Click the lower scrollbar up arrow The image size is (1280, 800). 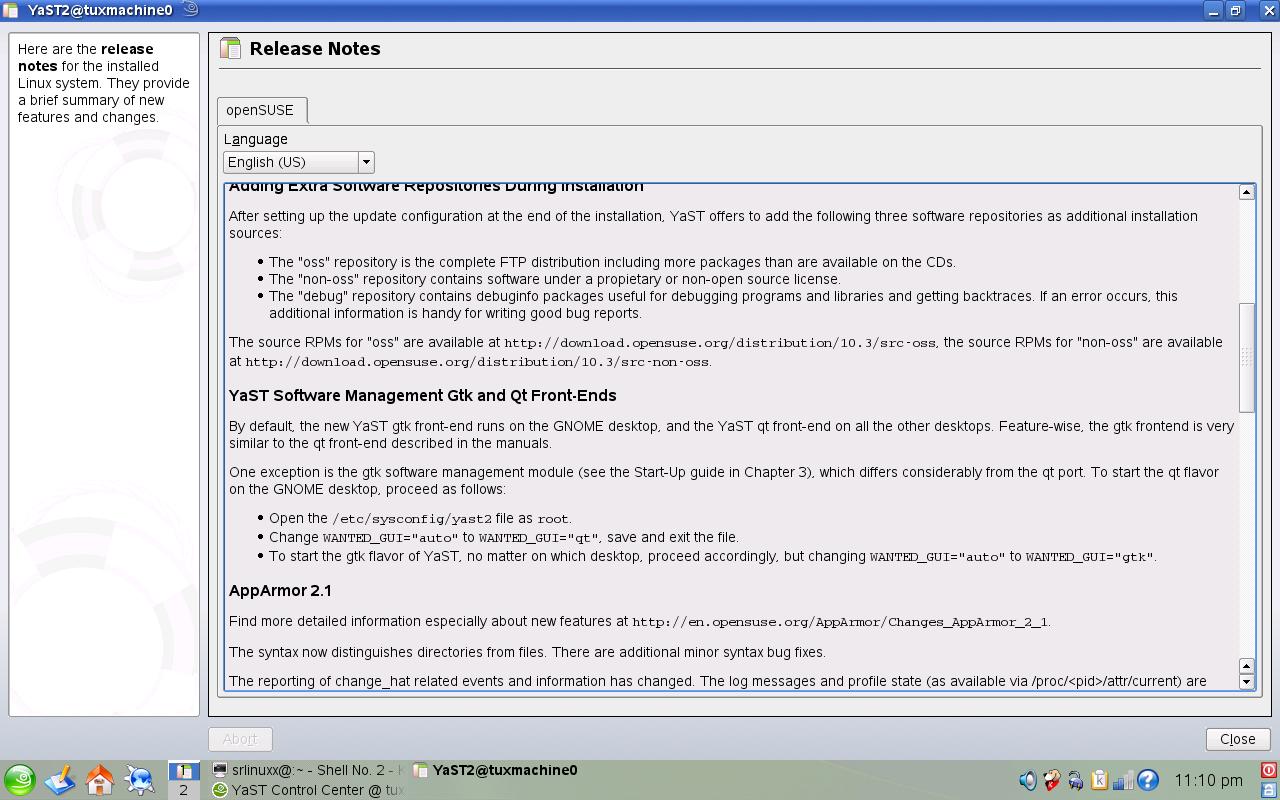1247,666
